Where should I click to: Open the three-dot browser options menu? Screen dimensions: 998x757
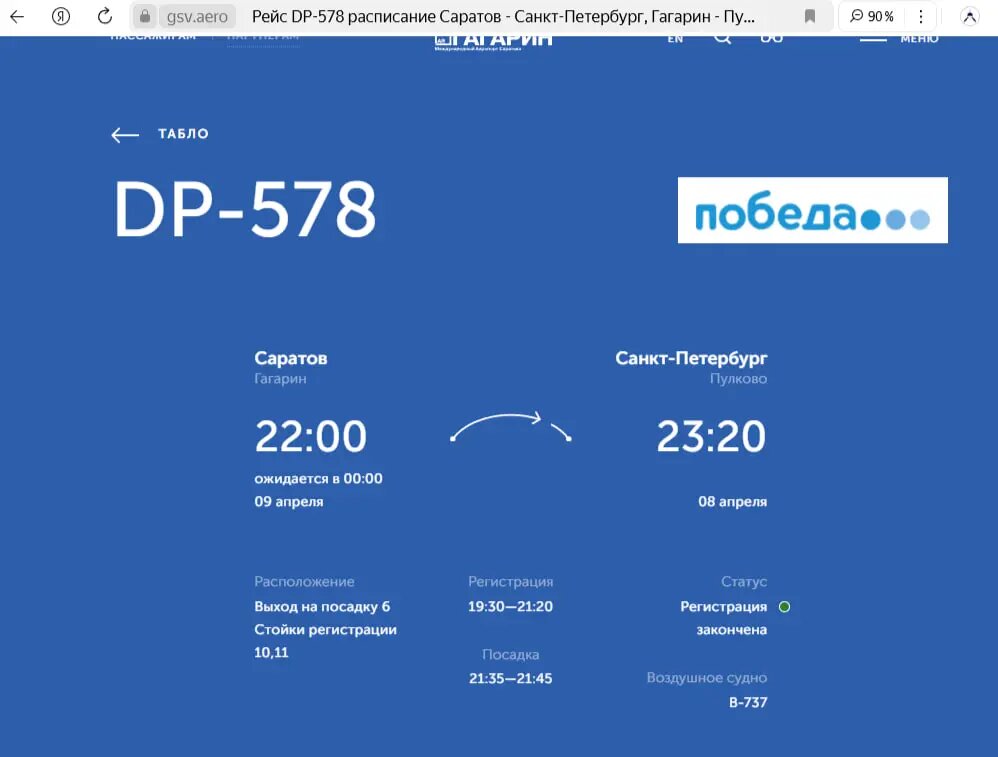(920, 17)
